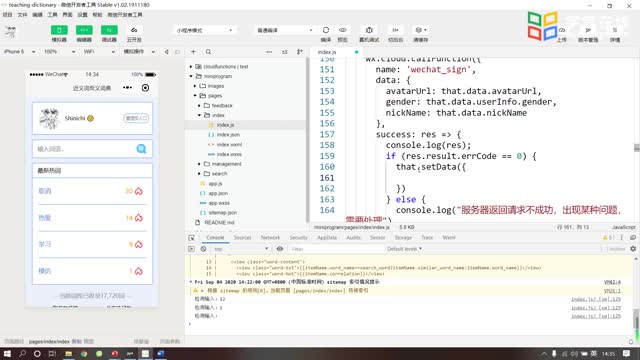Screen dimensions: 640x360
Task: Toggle the console sidebar panel icon
Action: (191, 249)
